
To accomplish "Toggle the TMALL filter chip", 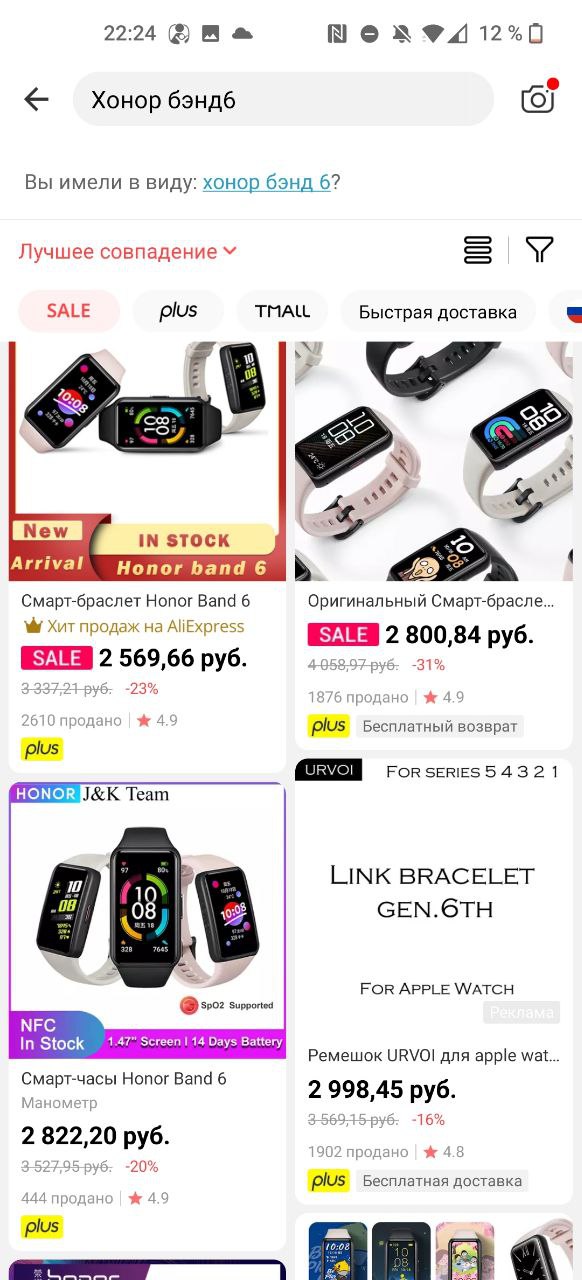I will tap(282, 311).
